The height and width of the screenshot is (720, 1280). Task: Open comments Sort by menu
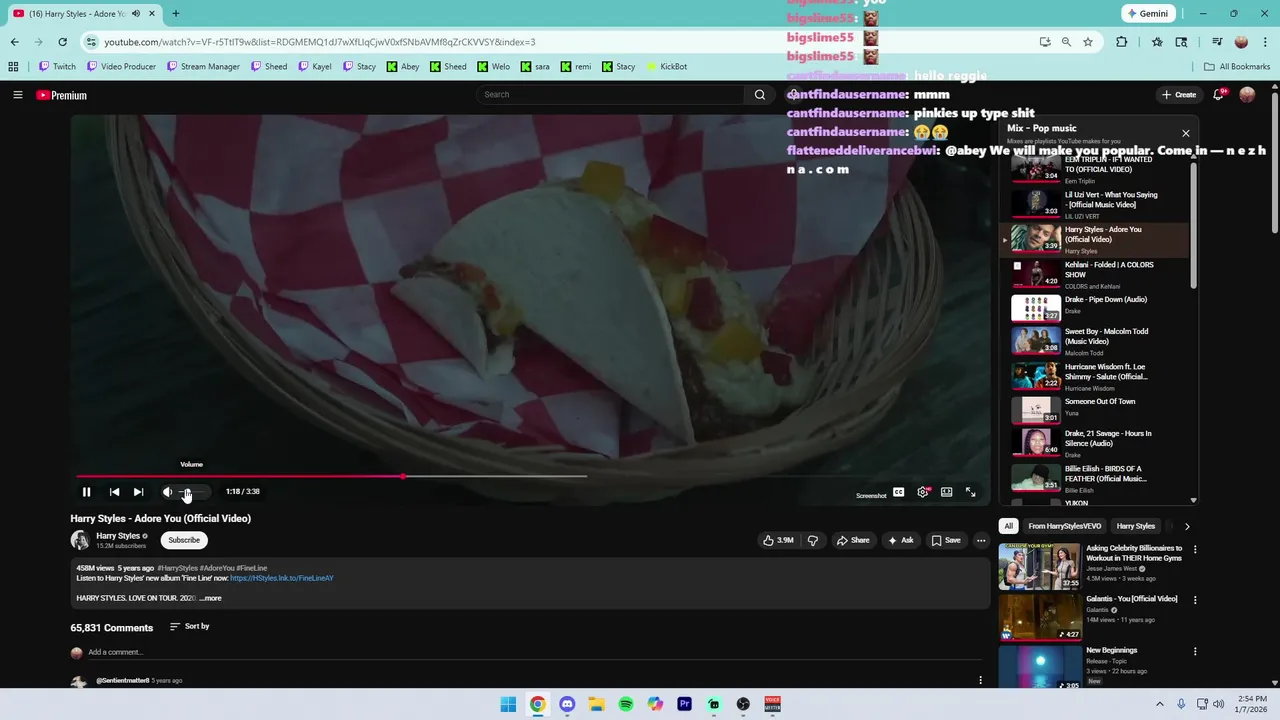pos(190,626)
